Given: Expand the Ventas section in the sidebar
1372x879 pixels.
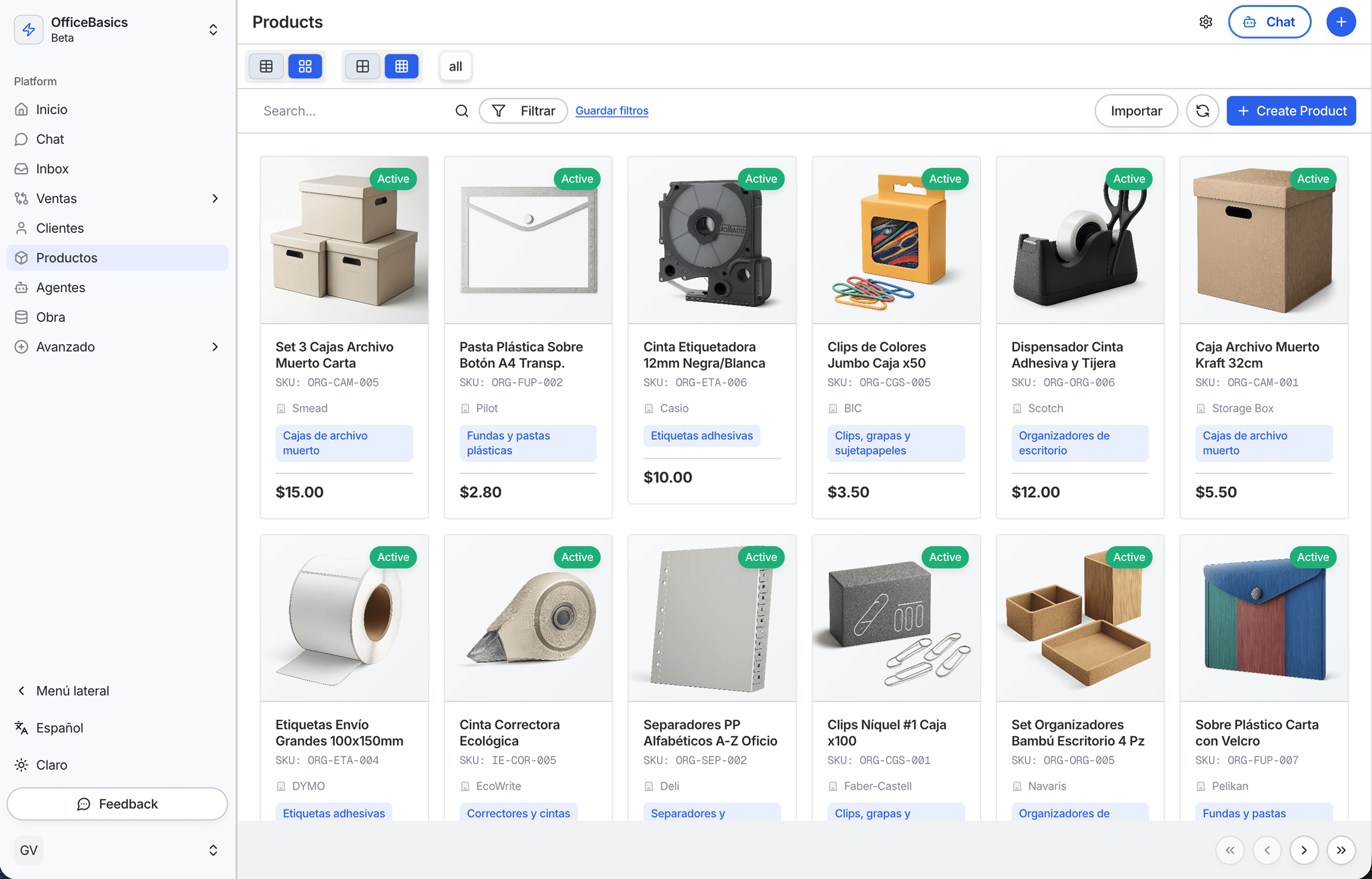Looking at the screenshot, I should click(x=215, y=198).
